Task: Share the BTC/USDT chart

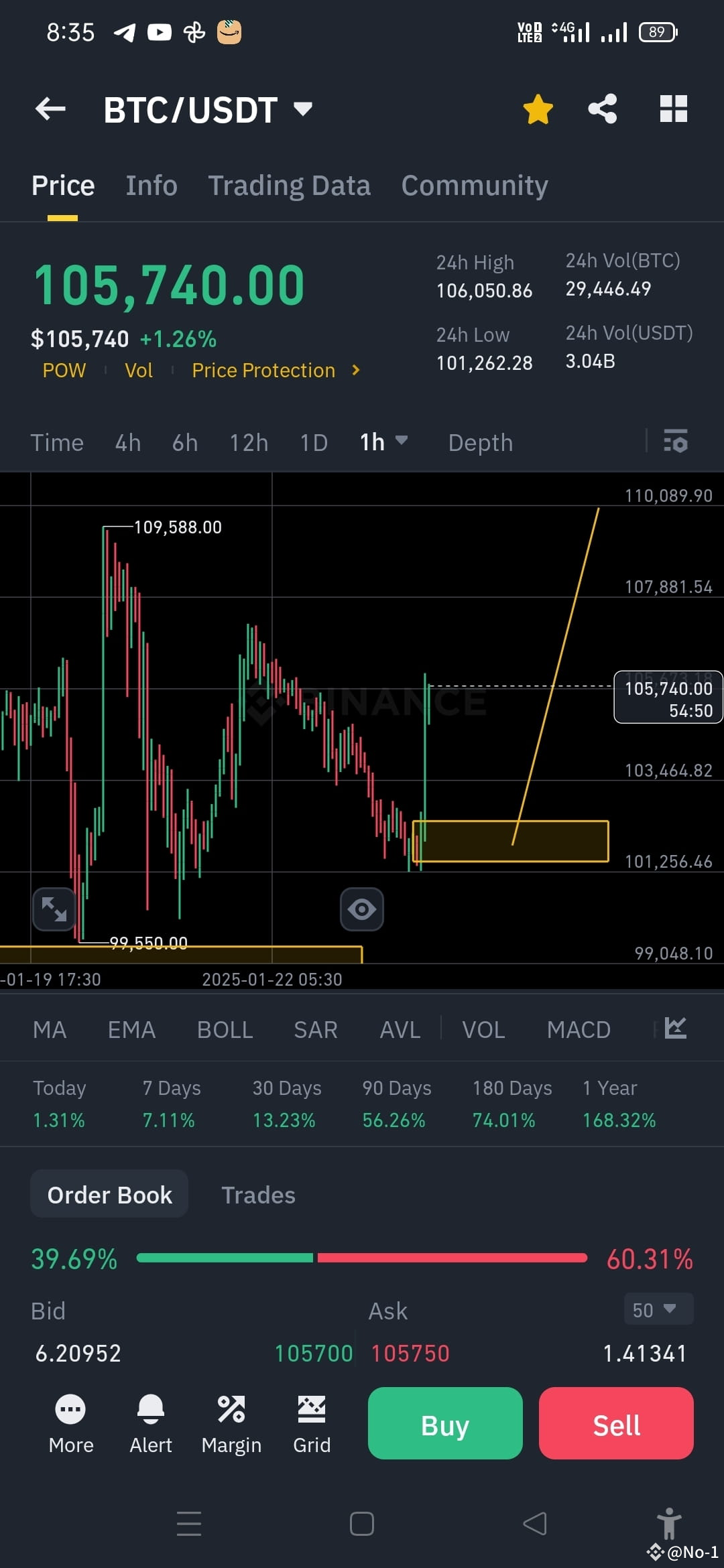Action: [x=602, y=108]
